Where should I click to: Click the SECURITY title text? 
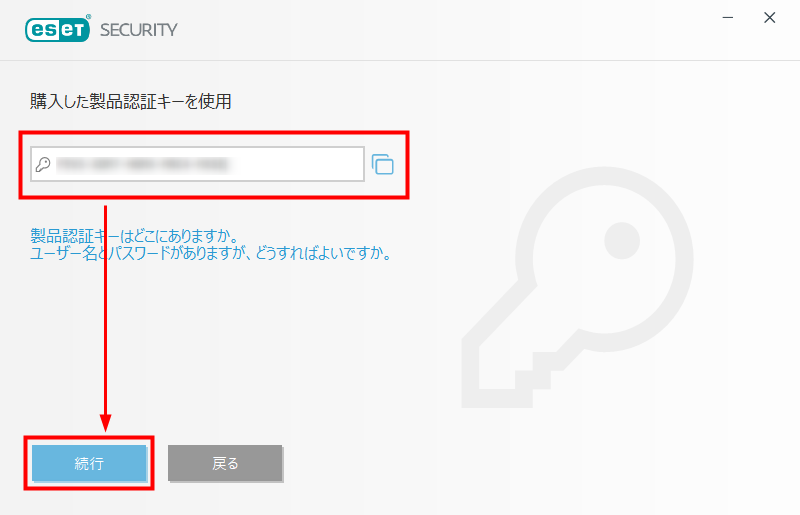[x=139, y=30]
